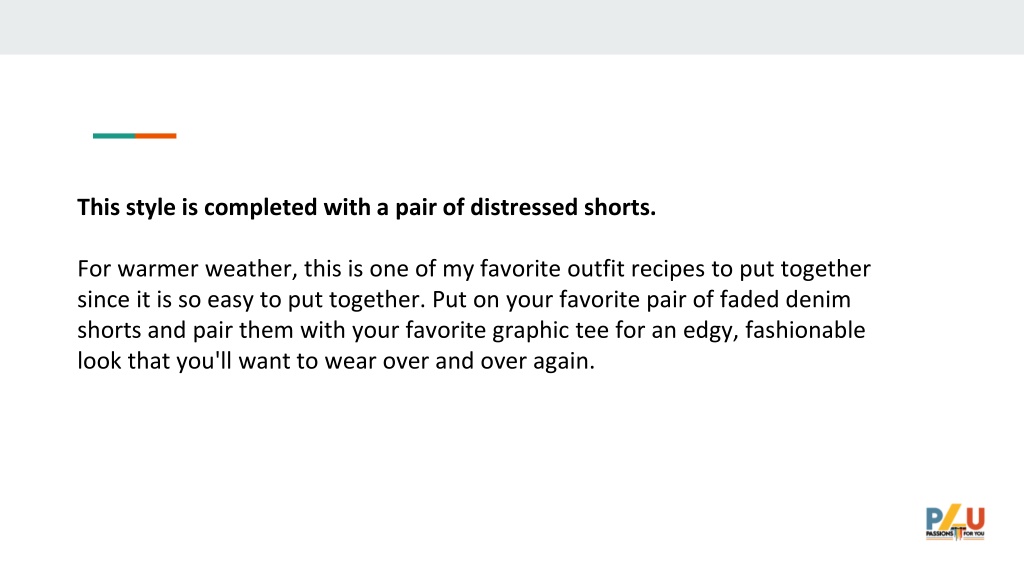Click the words 'outfit recipes' in paragraph

(635, 269)
